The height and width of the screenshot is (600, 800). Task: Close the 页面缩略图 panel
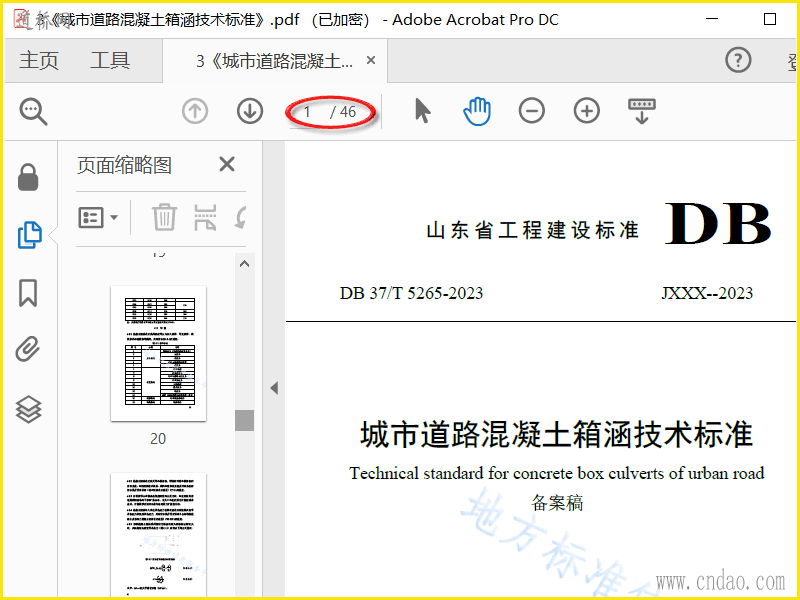[x=227, y=164]
